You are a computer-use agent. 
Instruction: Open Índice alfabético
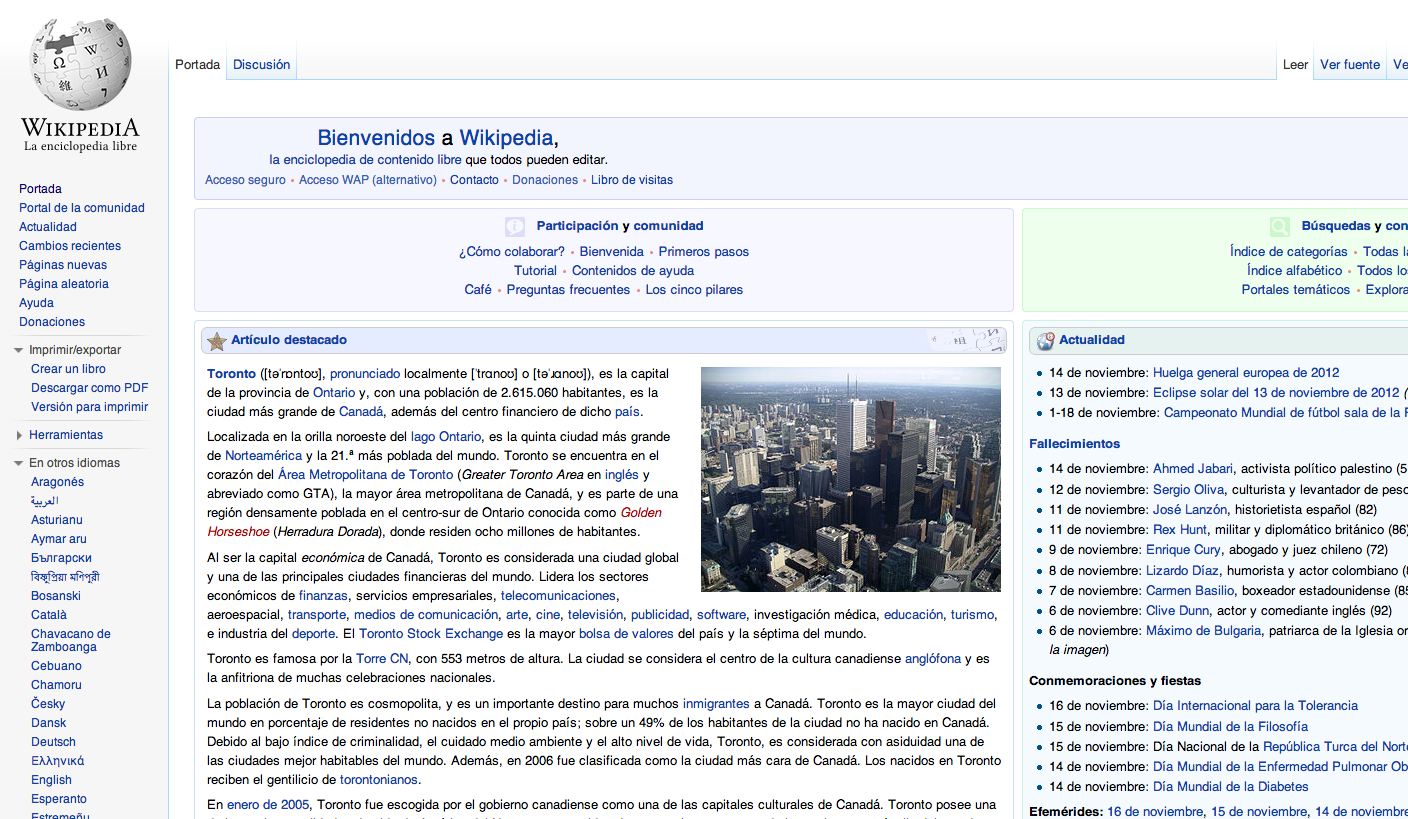1294,271
